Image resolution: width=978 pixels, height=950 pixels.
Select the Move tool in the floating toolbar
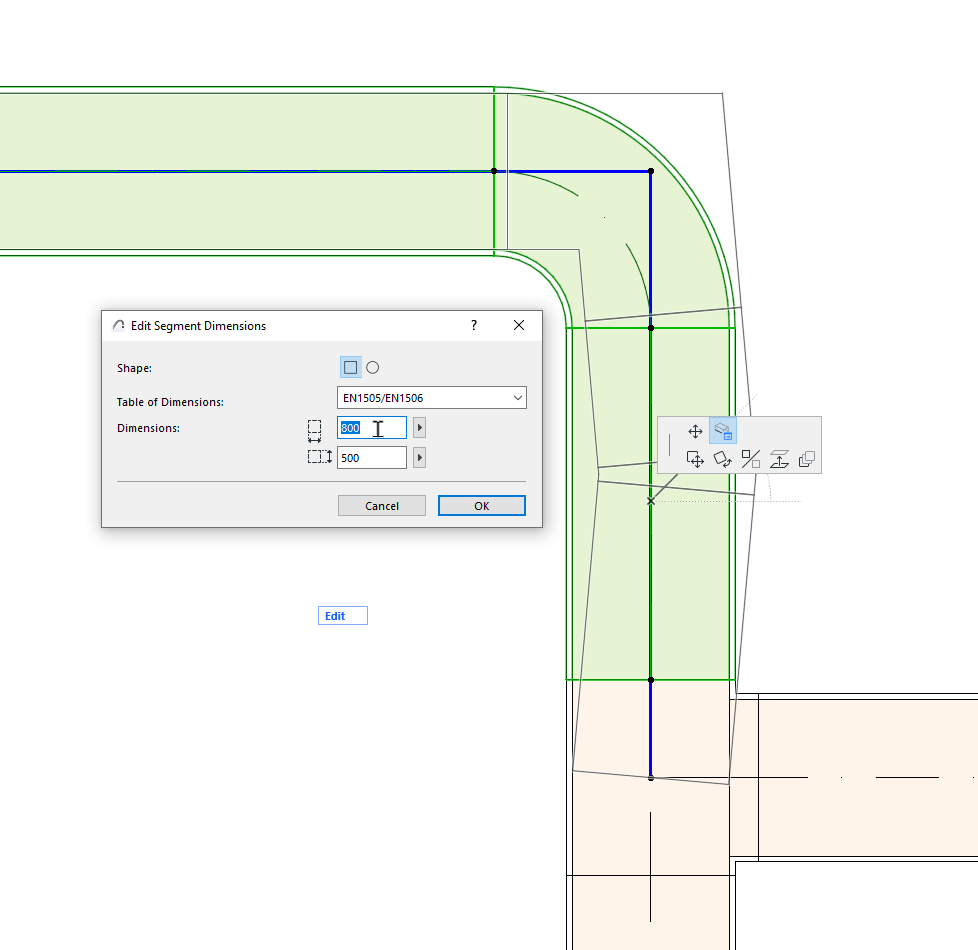tap(695, 431)
